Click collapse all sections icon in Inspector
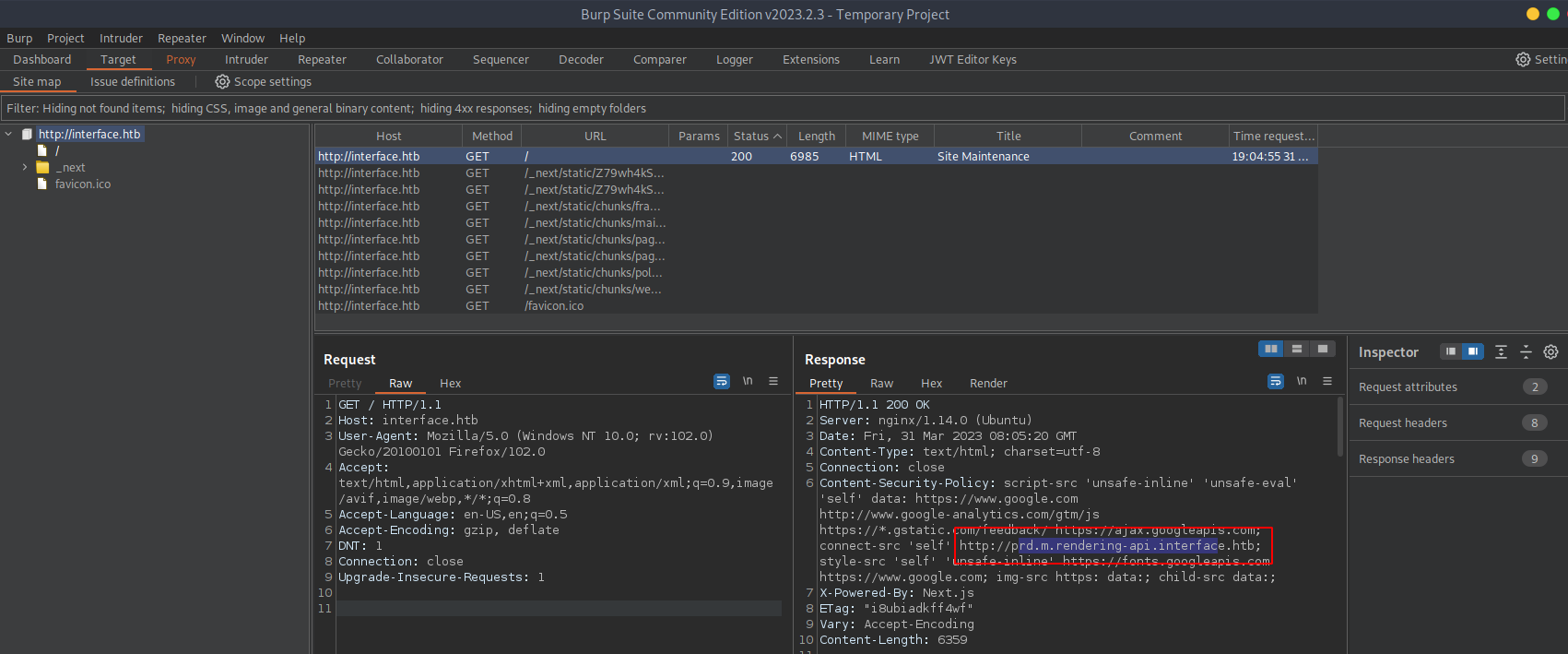Image resolution: width=1568 pixels, height=654 pixels. pyautogui.click(x=1526, y=351)
